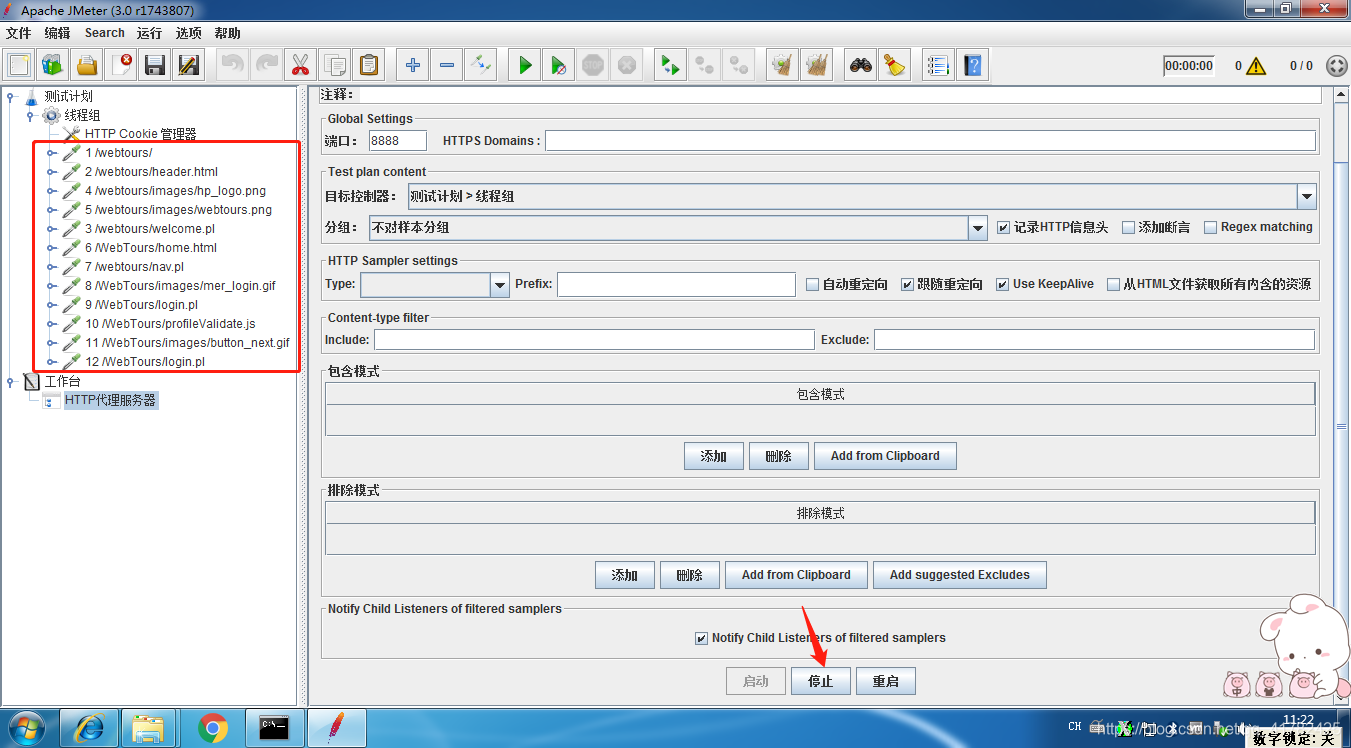Click the thread status circle icon
Image resolution: width=1351 pixels, height=748 pixels.
1336,66
